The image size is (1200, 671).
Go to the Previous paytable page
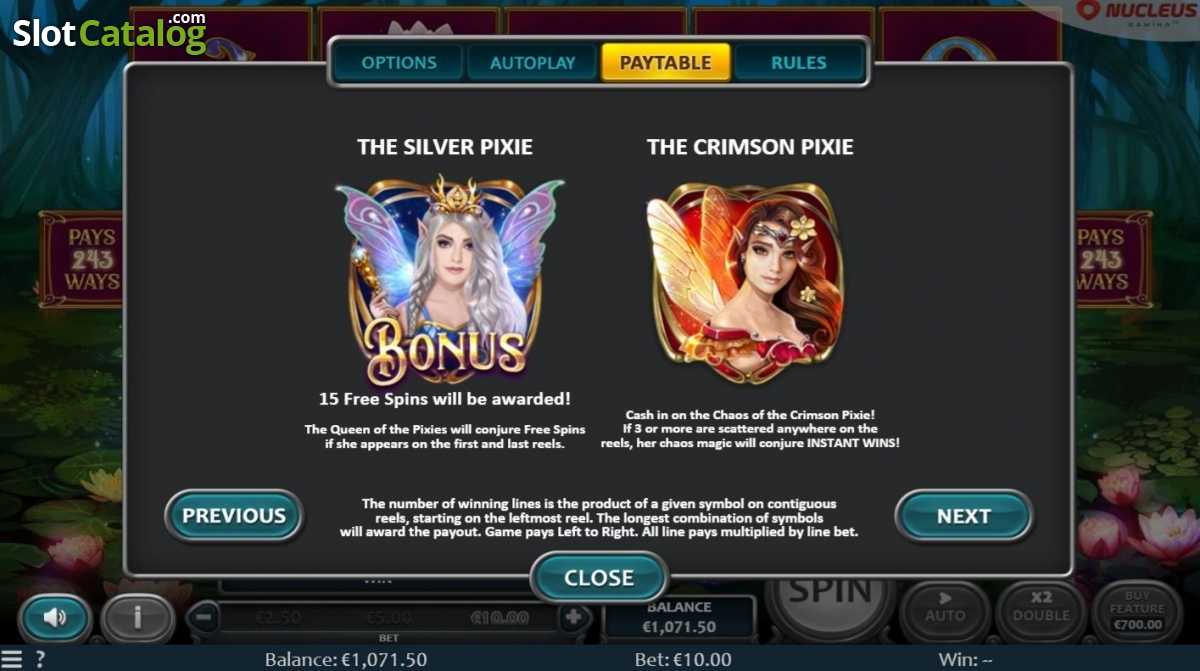(x=234, y=516)
